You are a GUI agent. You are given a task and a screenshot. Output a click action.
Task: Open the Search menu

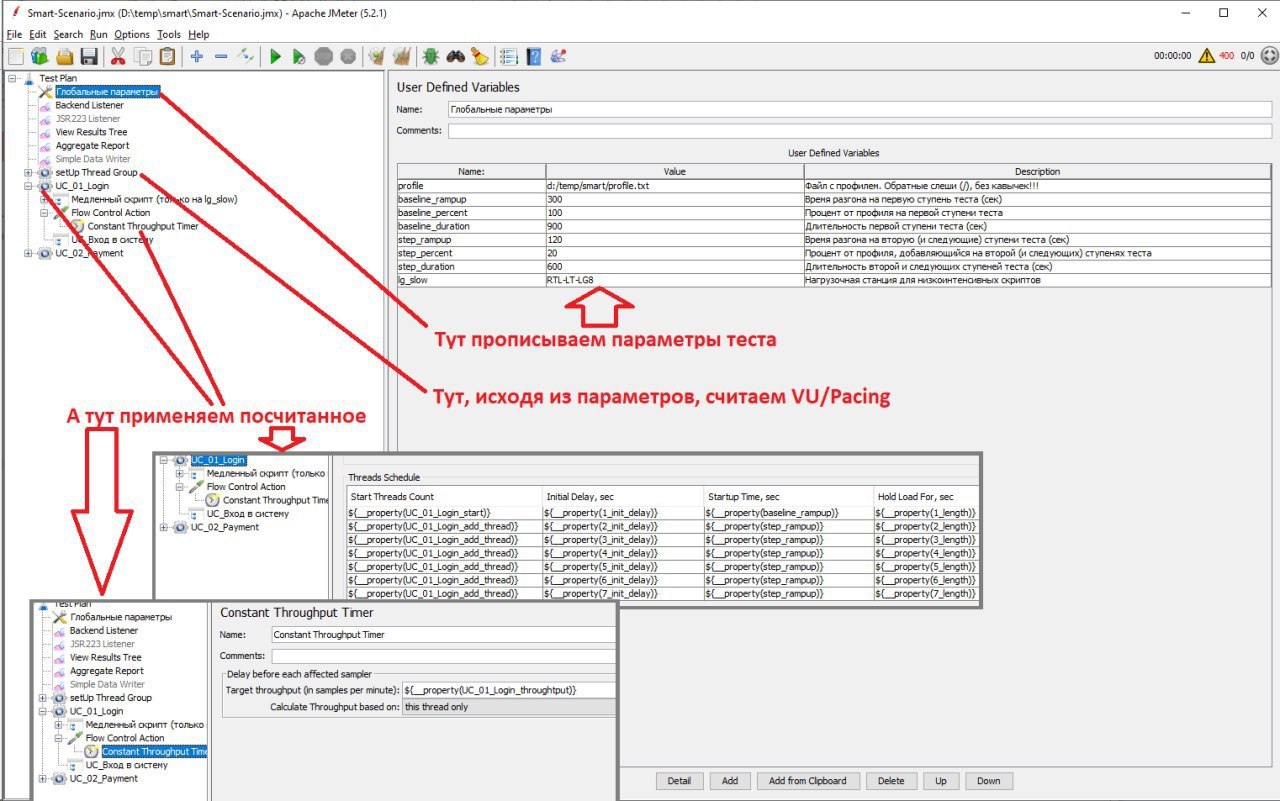coord(69,34)
